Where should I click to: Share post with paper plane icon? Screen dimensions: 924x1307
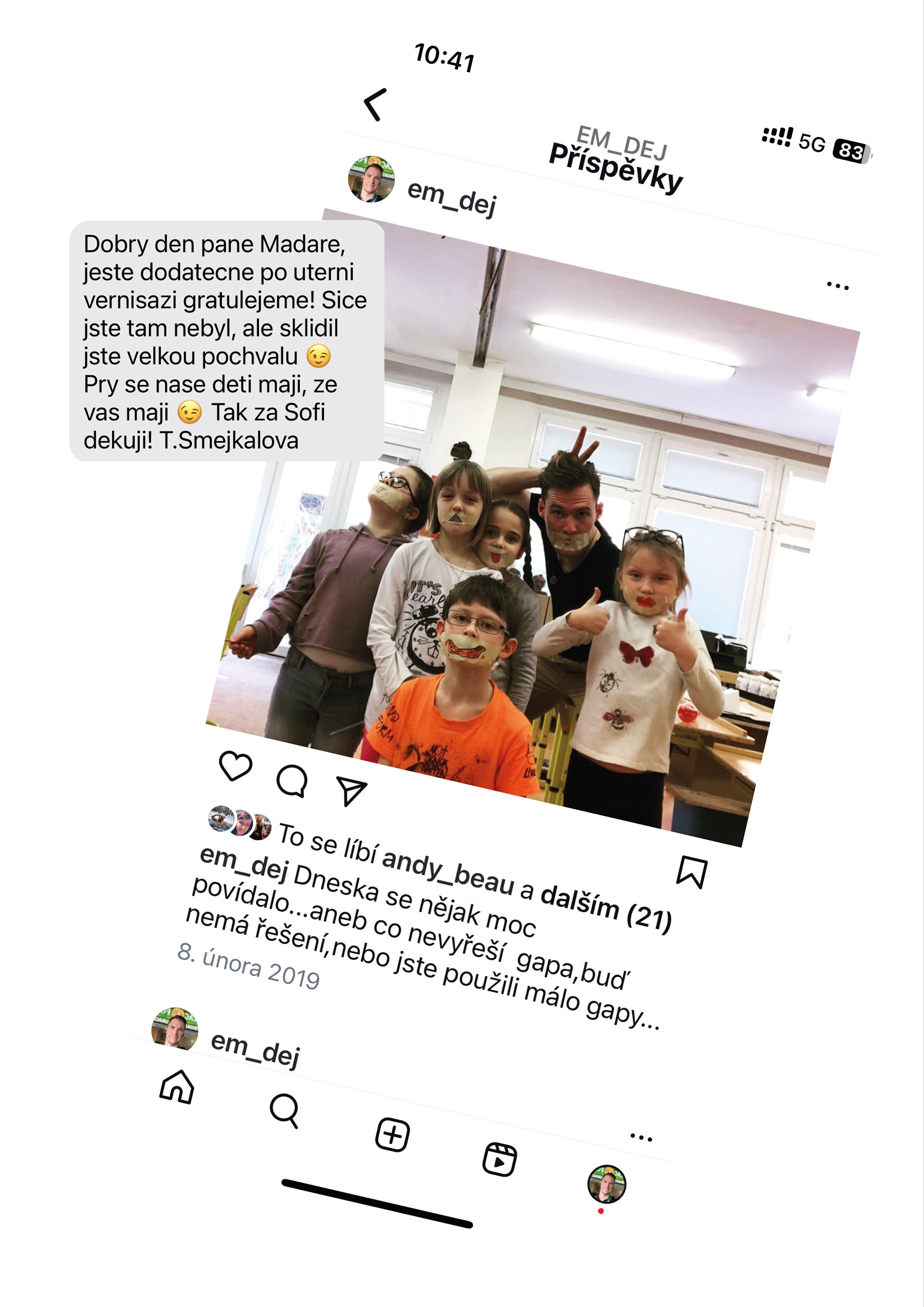click(351, 790)
